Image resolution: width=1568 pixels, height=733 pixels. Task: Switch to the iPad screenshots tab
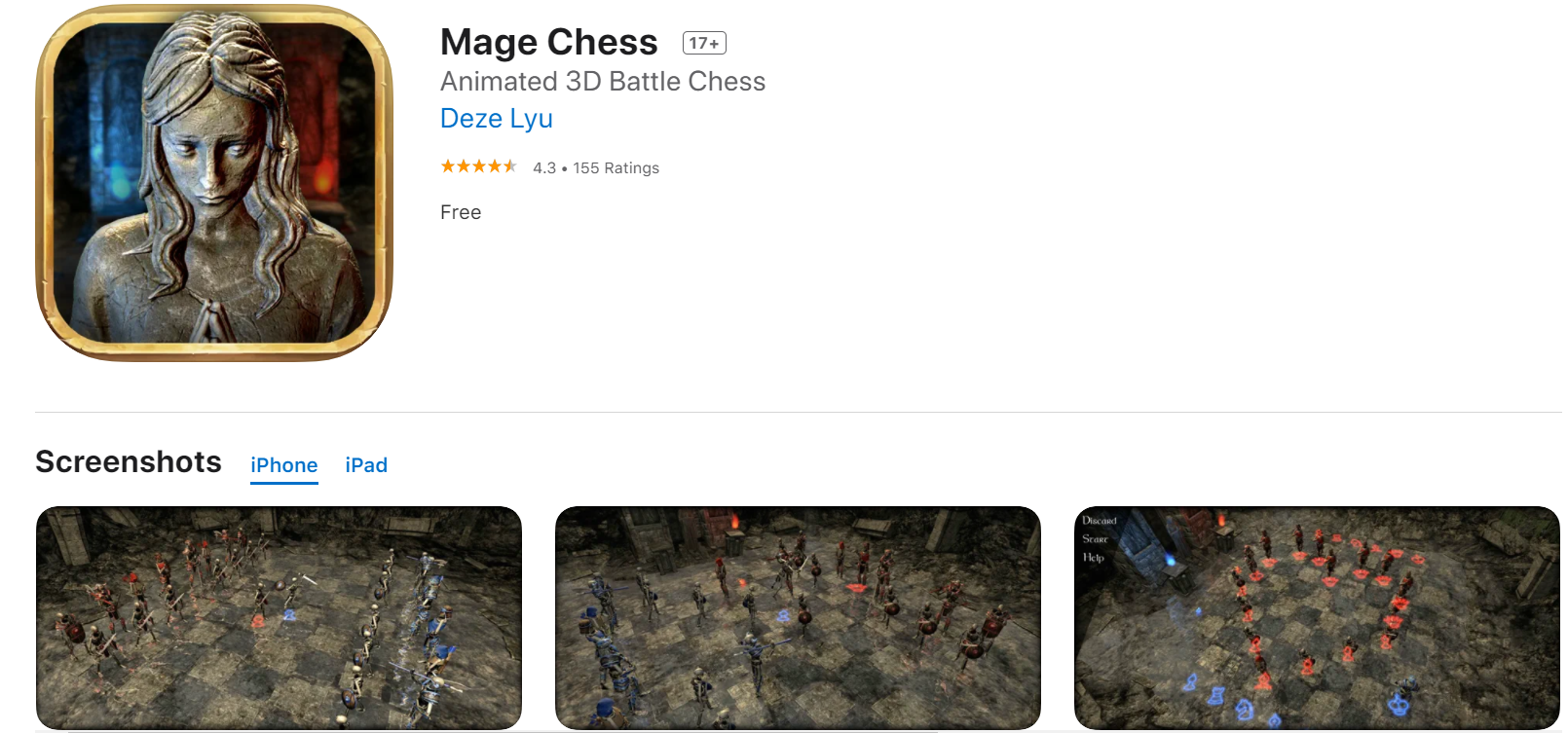(x=366, y=465)
